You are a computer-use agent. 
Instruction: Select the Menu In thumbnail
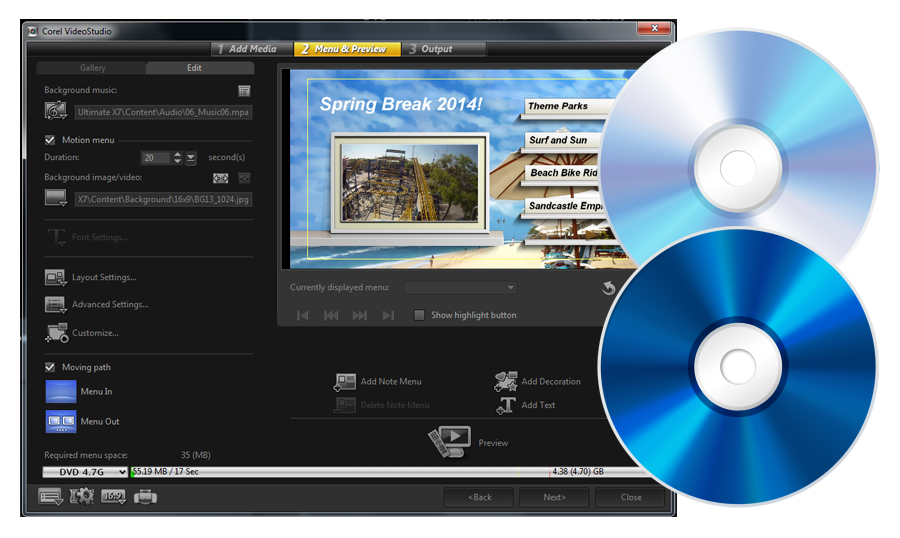tap(61, 392)
